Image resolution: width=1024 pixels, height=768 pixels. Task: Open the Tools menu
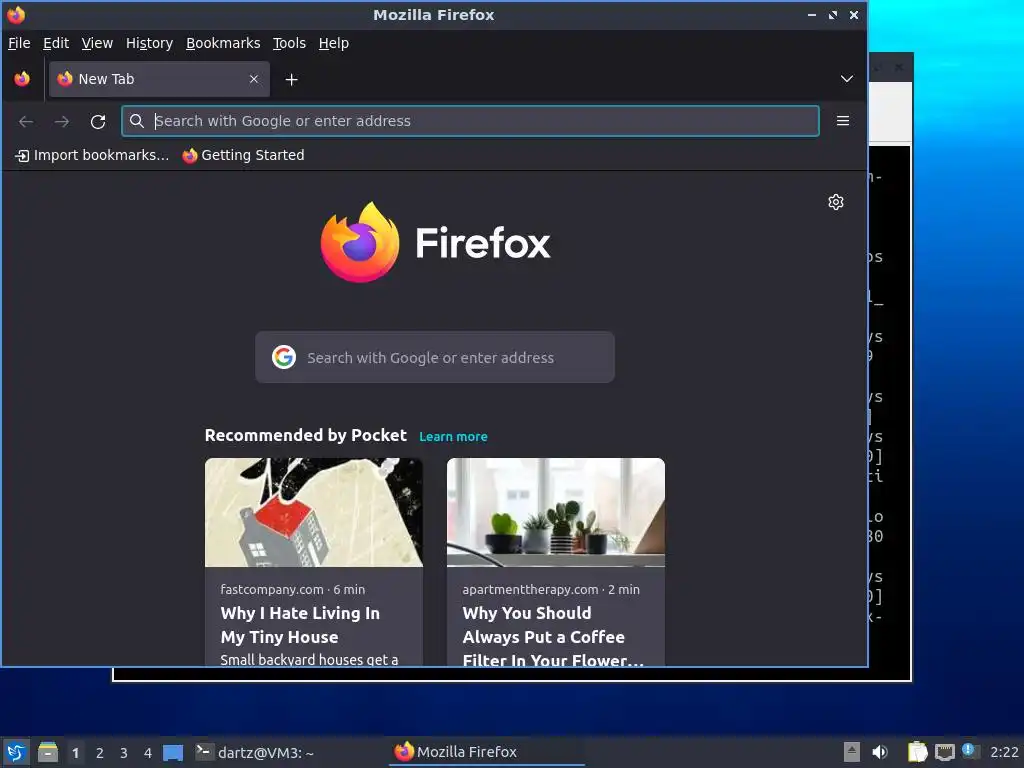pyautogui.click(x=289, y=43)
